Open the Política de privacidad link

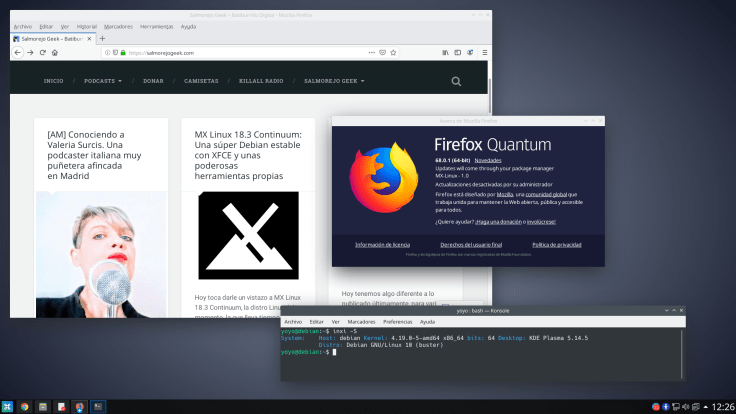(x=558, y=244)
